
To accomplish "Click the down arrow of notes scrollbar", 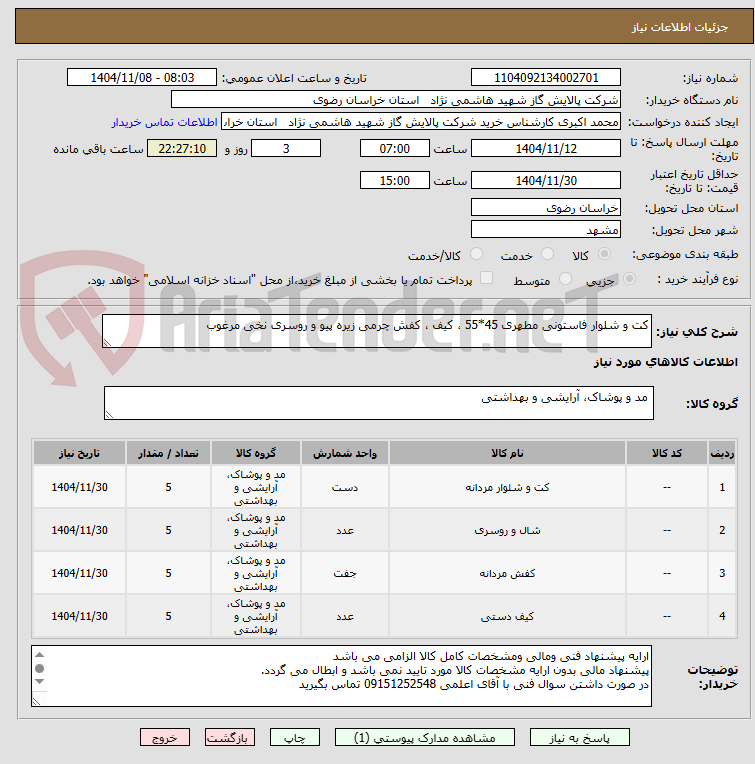I will coord(40,682).
